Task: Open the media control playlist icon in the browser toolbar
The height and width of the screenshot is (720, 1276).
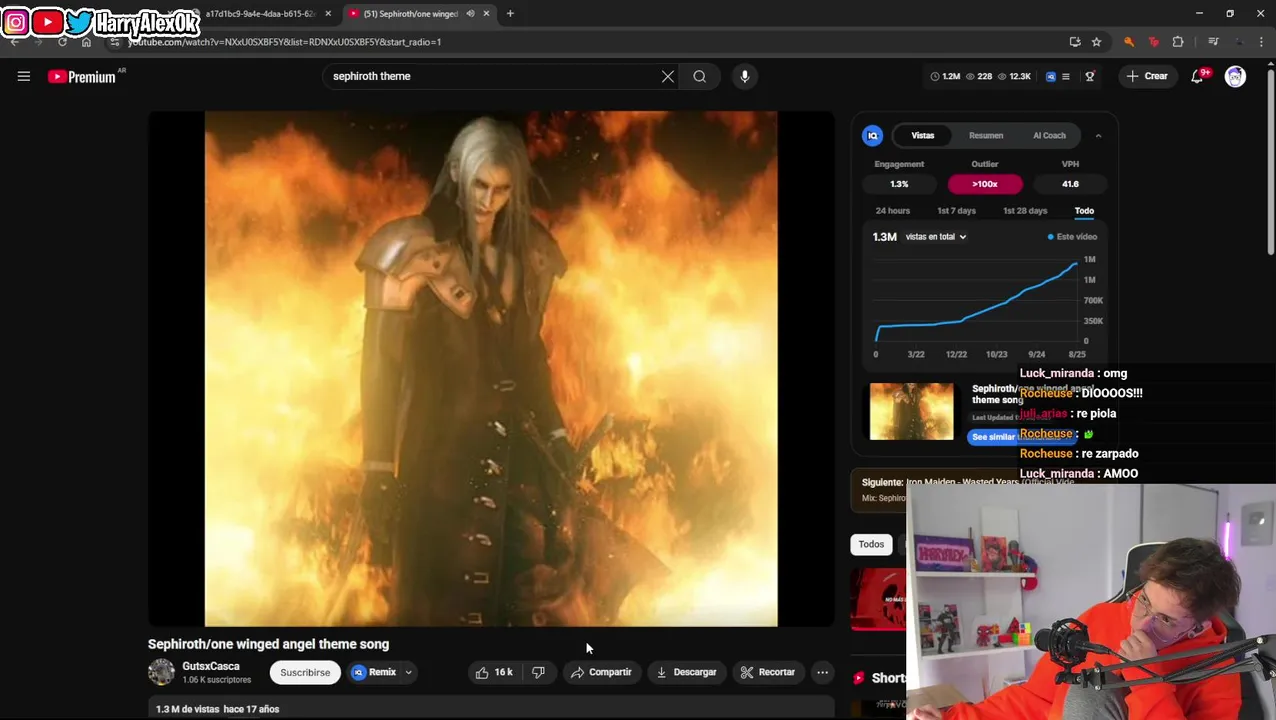Action: (1213, 42)
